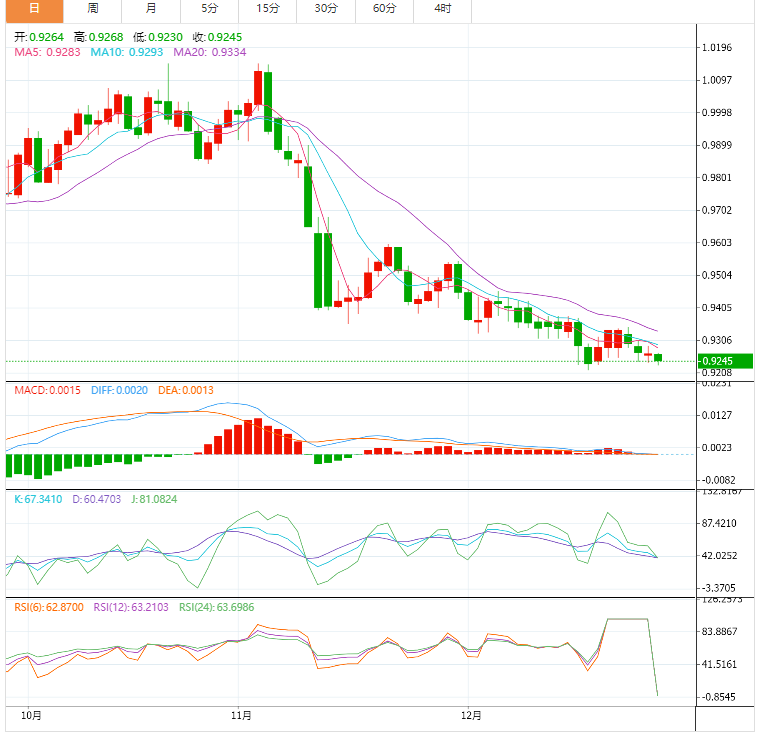This screenshot has height=740, width=763.
Task: Click the MA10: 0.9293 label
Action: point(127,52)
